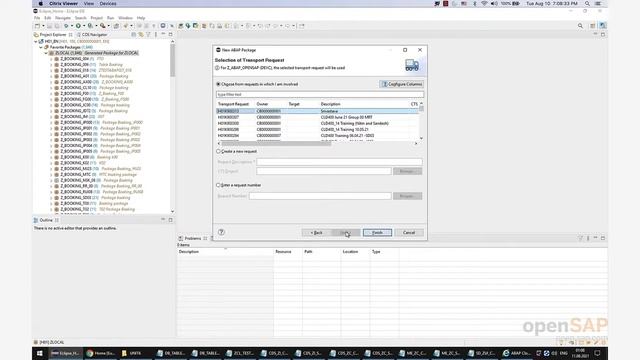Minimize the Project Explorer view
640x360 pixels.
click(x=163, y=34)
